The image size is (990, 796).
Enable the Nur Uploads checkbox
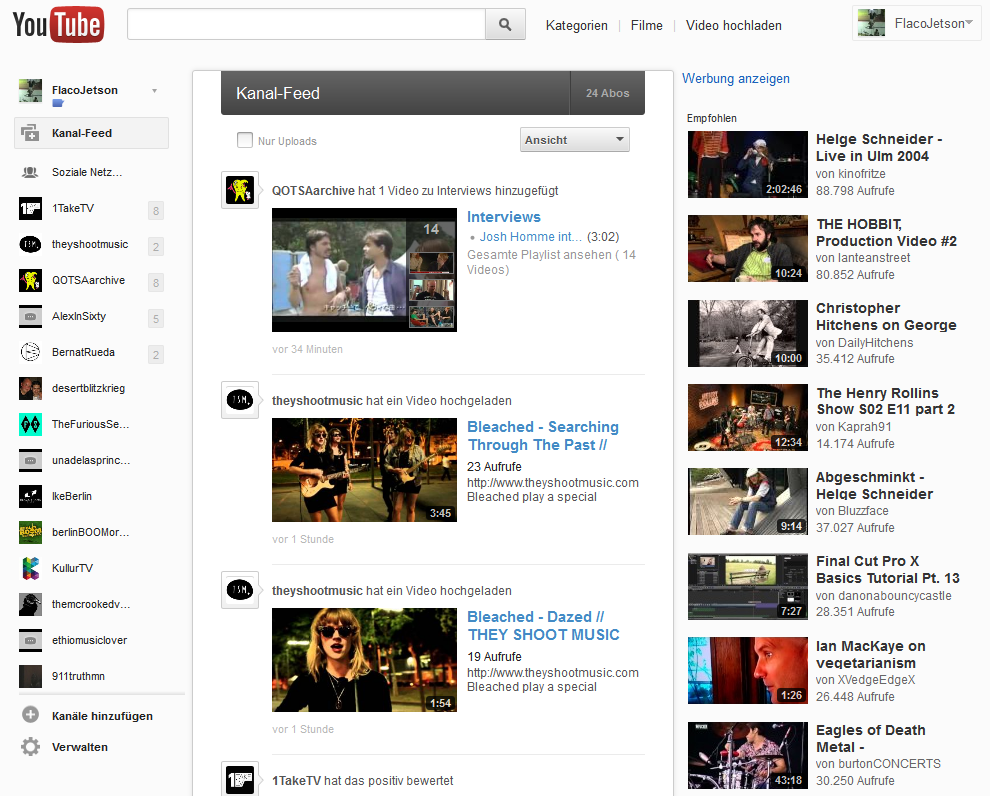[x=245, y=141]
